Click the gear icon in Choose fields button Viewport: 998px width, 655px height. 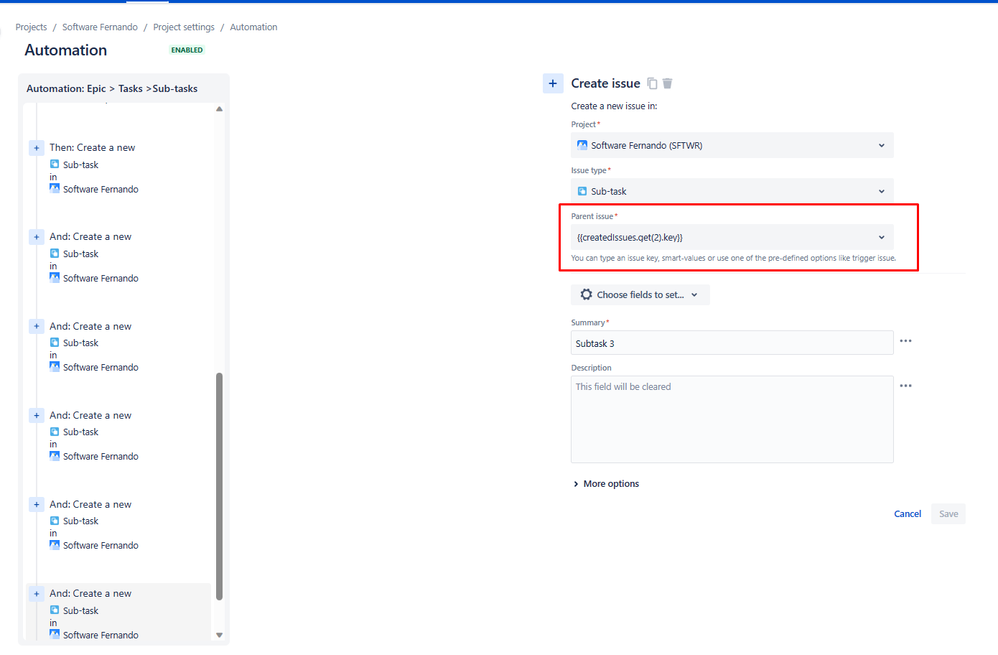586,295
